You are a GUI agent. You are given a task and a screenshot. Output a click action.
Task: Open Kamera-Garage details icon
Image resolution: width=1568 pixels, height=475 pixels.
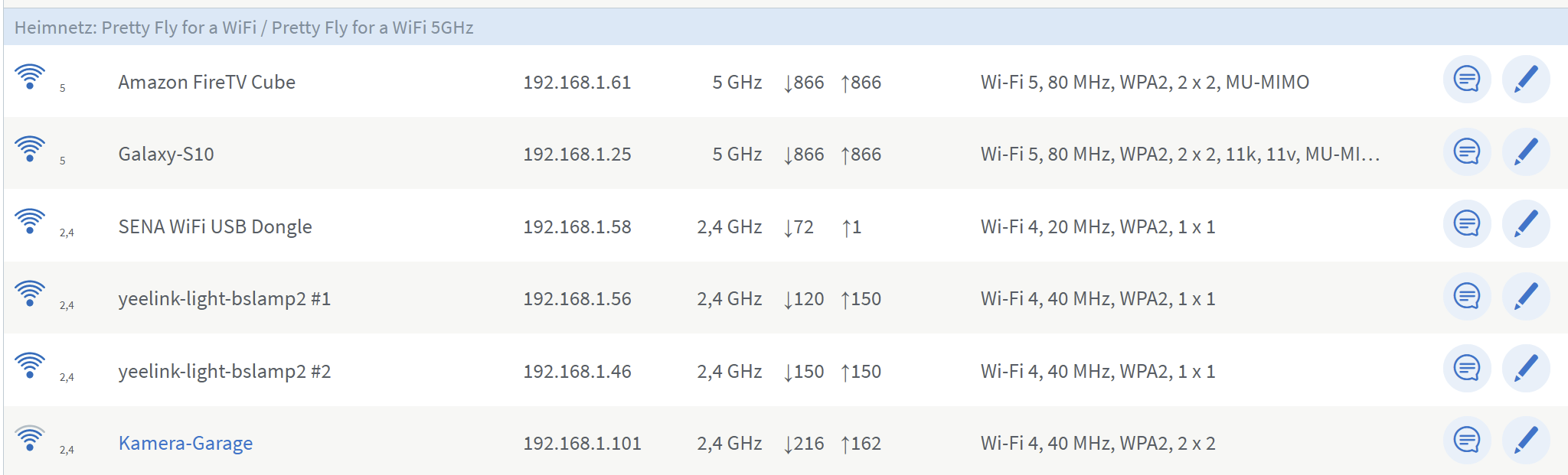tap(1466, 441)
